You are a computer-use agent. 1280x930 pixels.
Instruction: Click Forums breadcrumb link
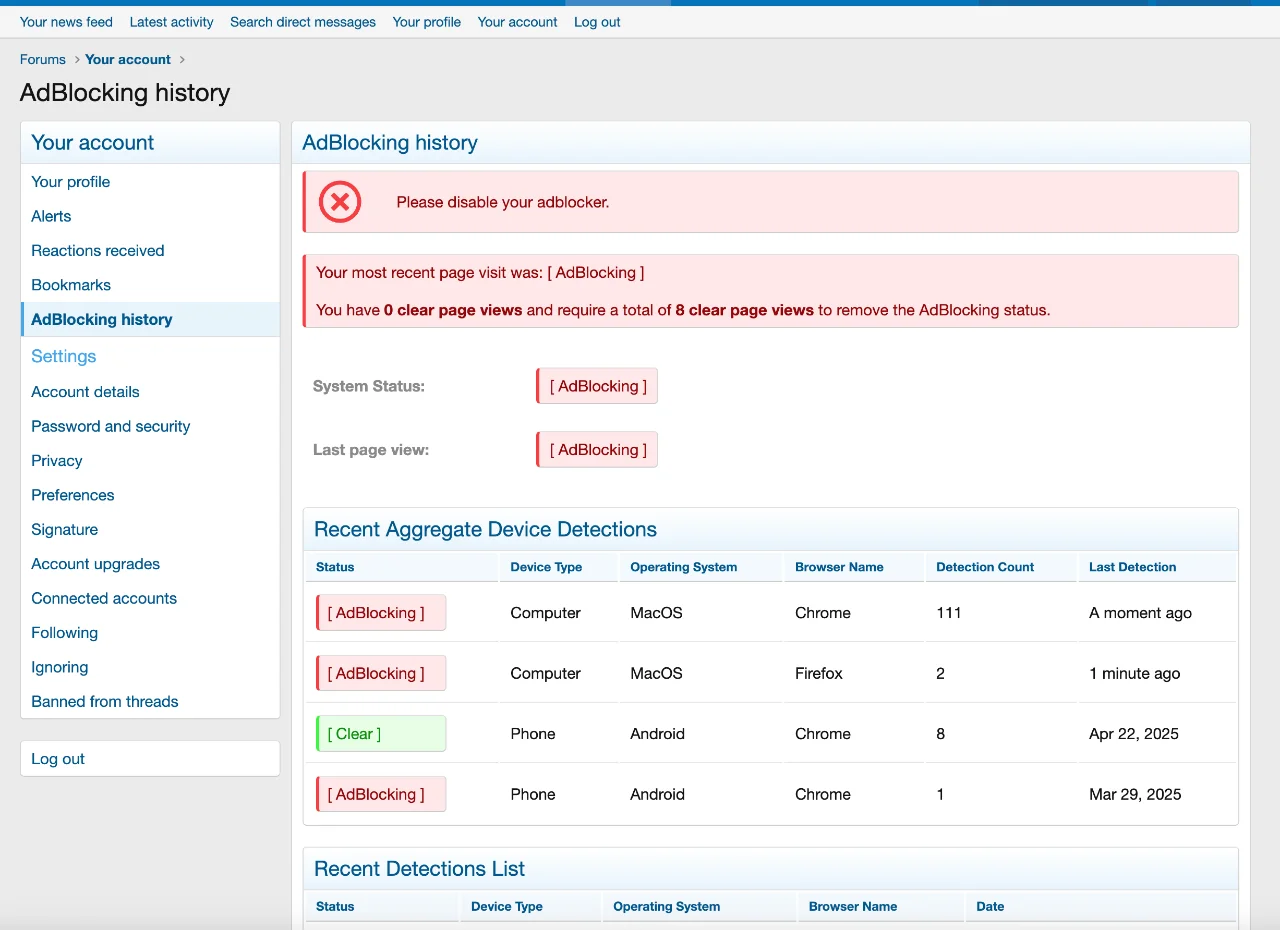tap(43, 60)
